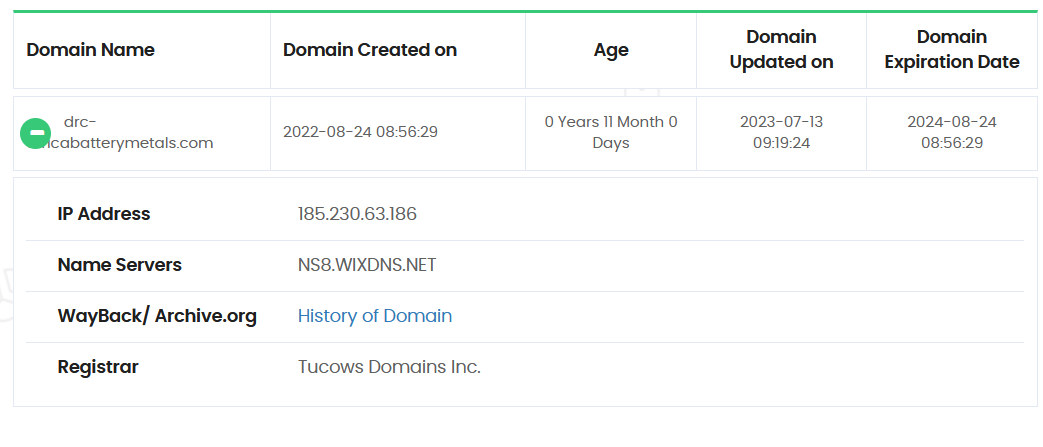The width and height of the screenshot is (1043, 447).
Task: Select the IP value 185.230.63.186
Action: coord(357,214)
